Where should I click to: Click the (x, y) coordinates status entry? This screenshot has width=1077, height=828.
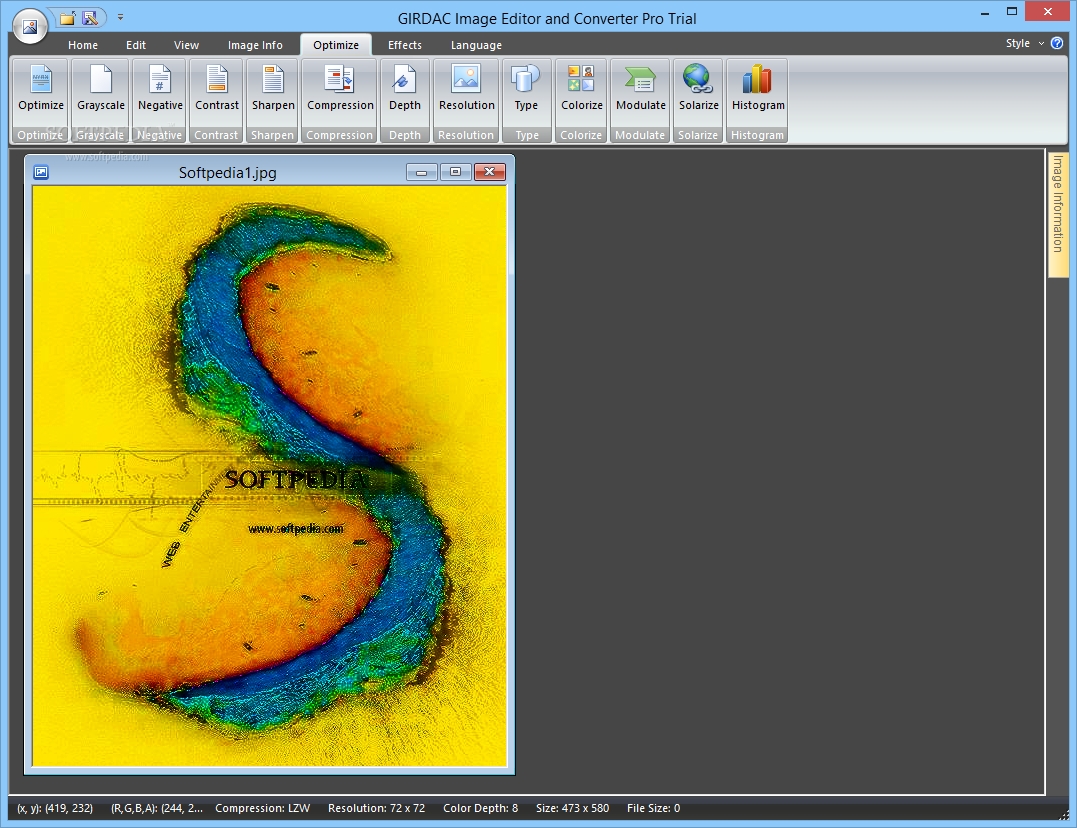coord(55,808)
